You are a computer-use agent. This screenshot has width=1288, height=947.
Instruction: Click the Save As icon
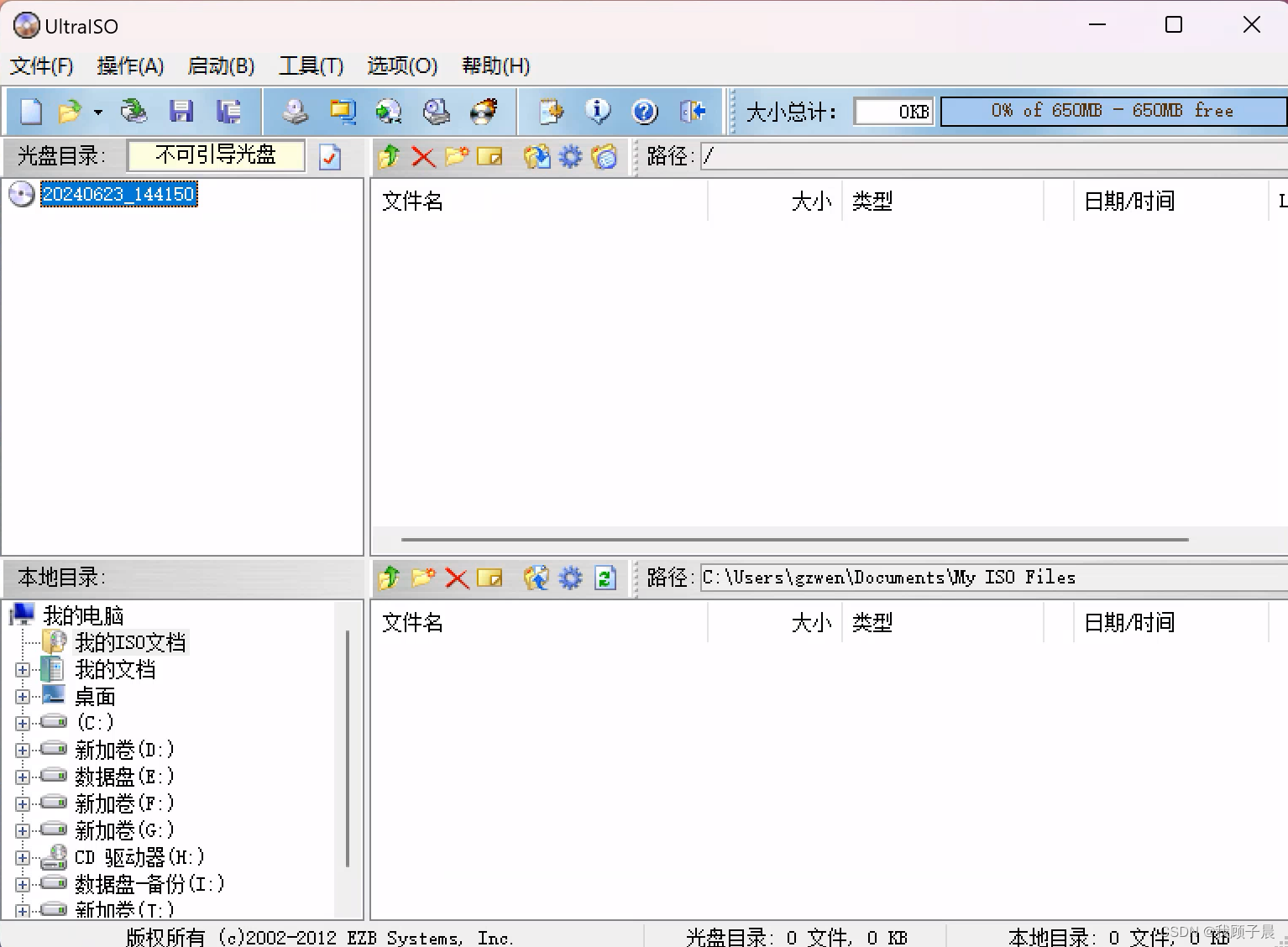point(228,111)
